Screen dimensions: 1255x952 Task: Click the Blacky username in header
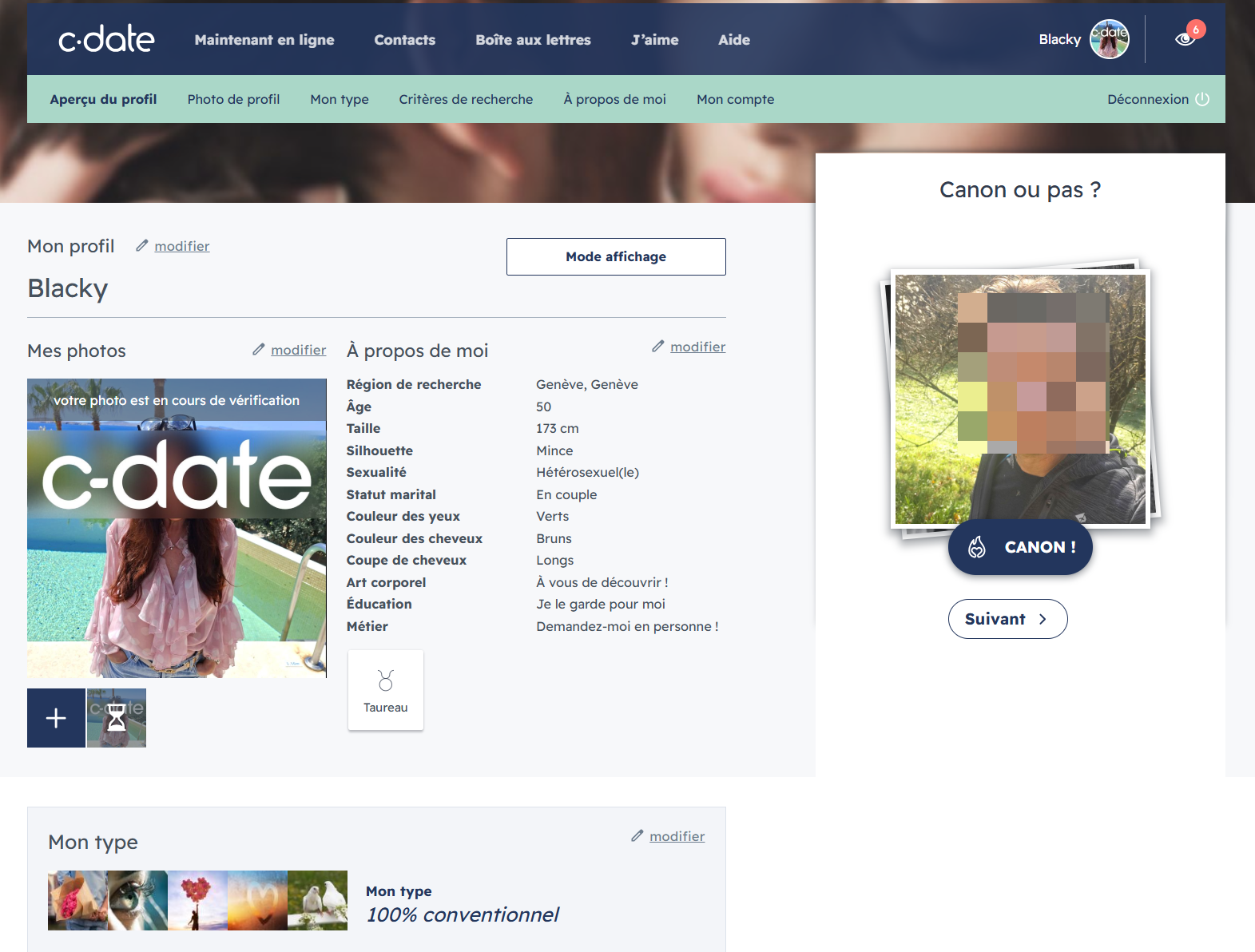[1059, 39]
